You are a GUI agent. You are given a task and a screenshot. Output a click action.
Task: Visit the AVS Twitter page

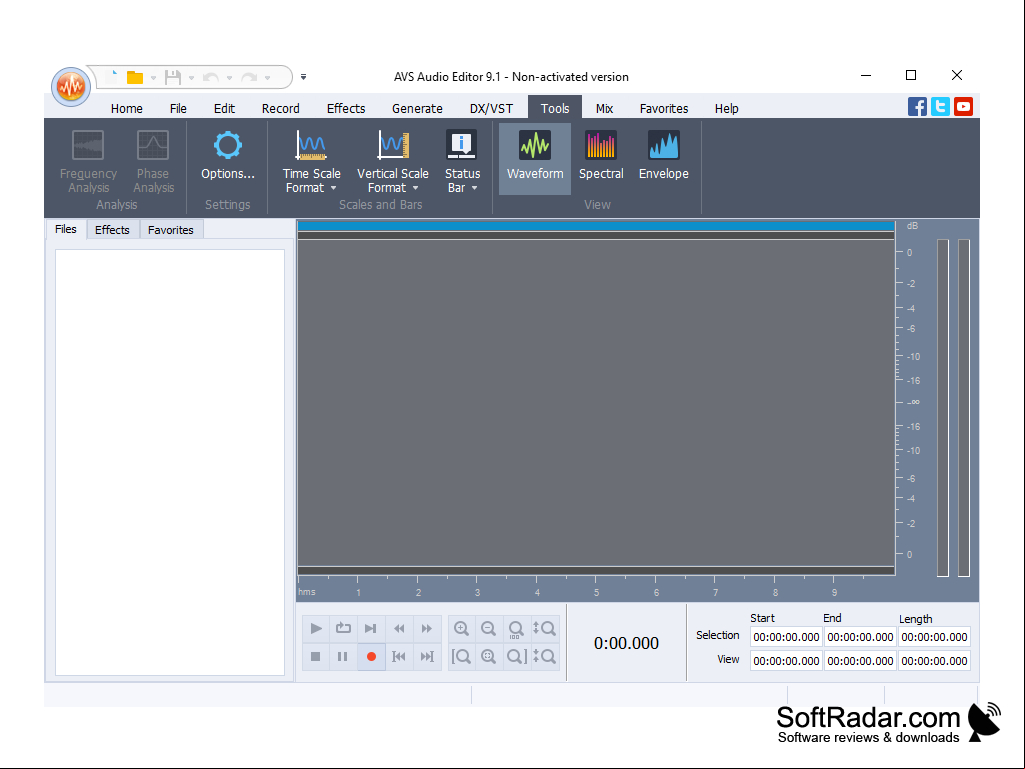coord(940,107)
